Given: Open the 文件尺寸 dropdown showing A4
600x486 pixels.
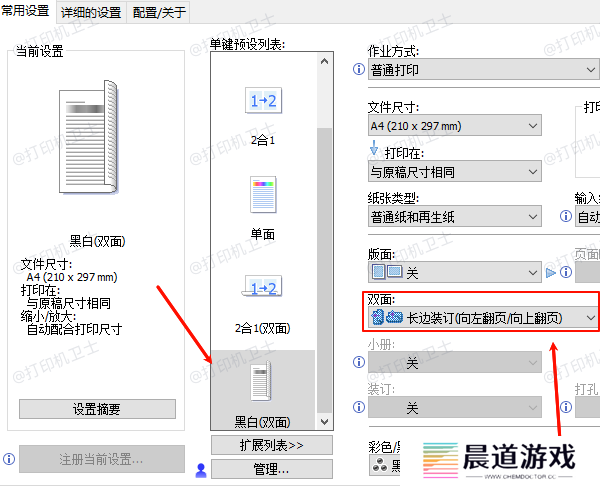Looking at the screenshot, I should coord(455,126).
